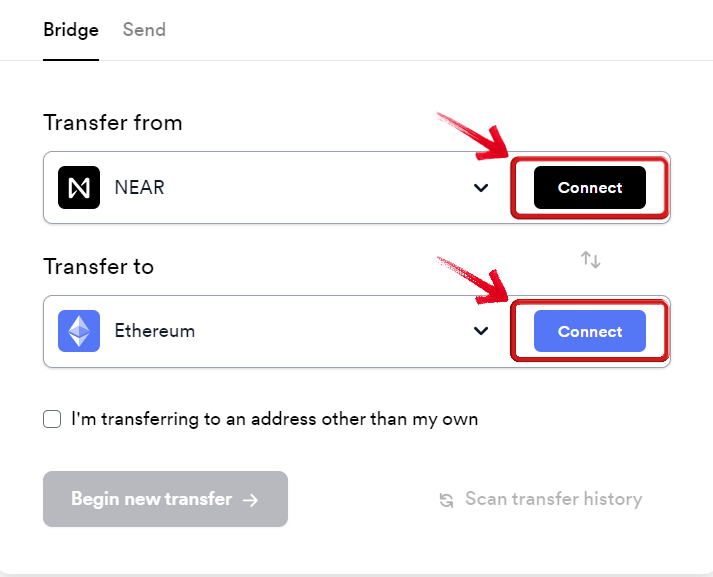
Task: Check the transferring to another address checkbox
Action: point(52,419)
